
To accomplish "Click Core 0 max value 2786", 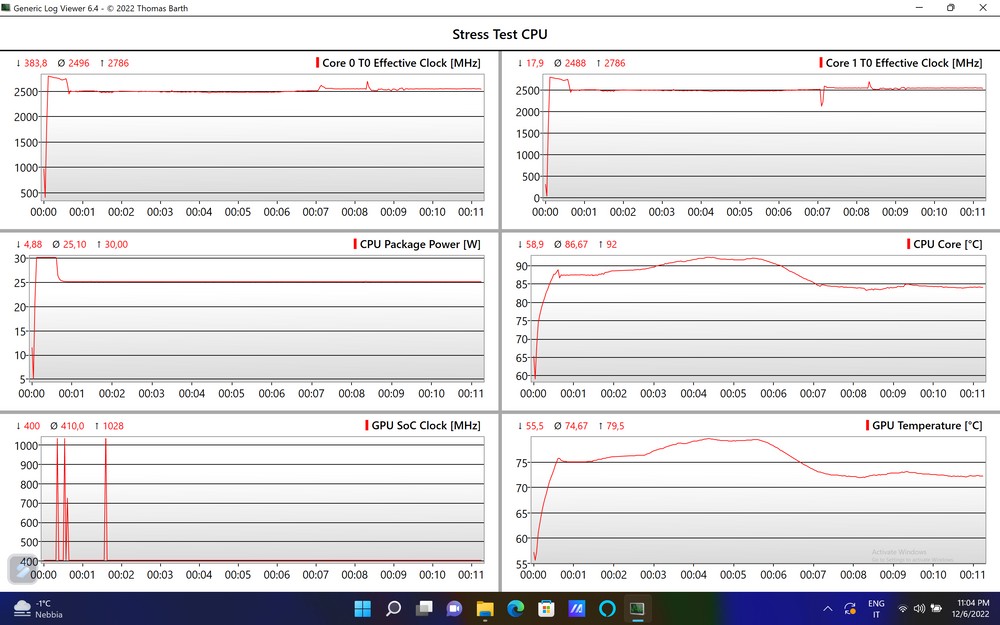I will pos(118,63).
